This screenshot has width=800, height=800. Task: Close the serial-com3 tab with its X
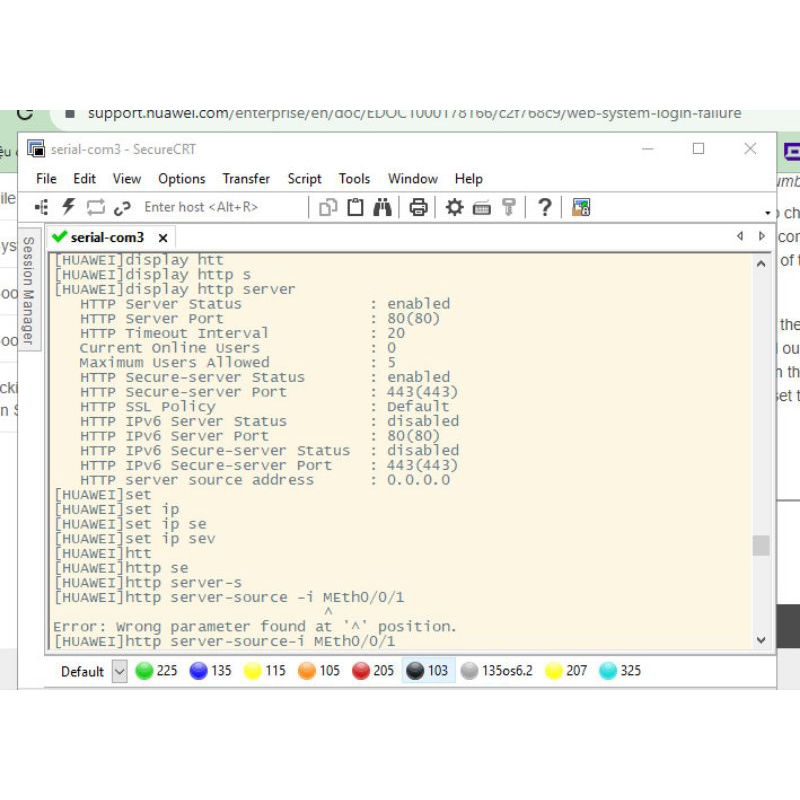163,237
